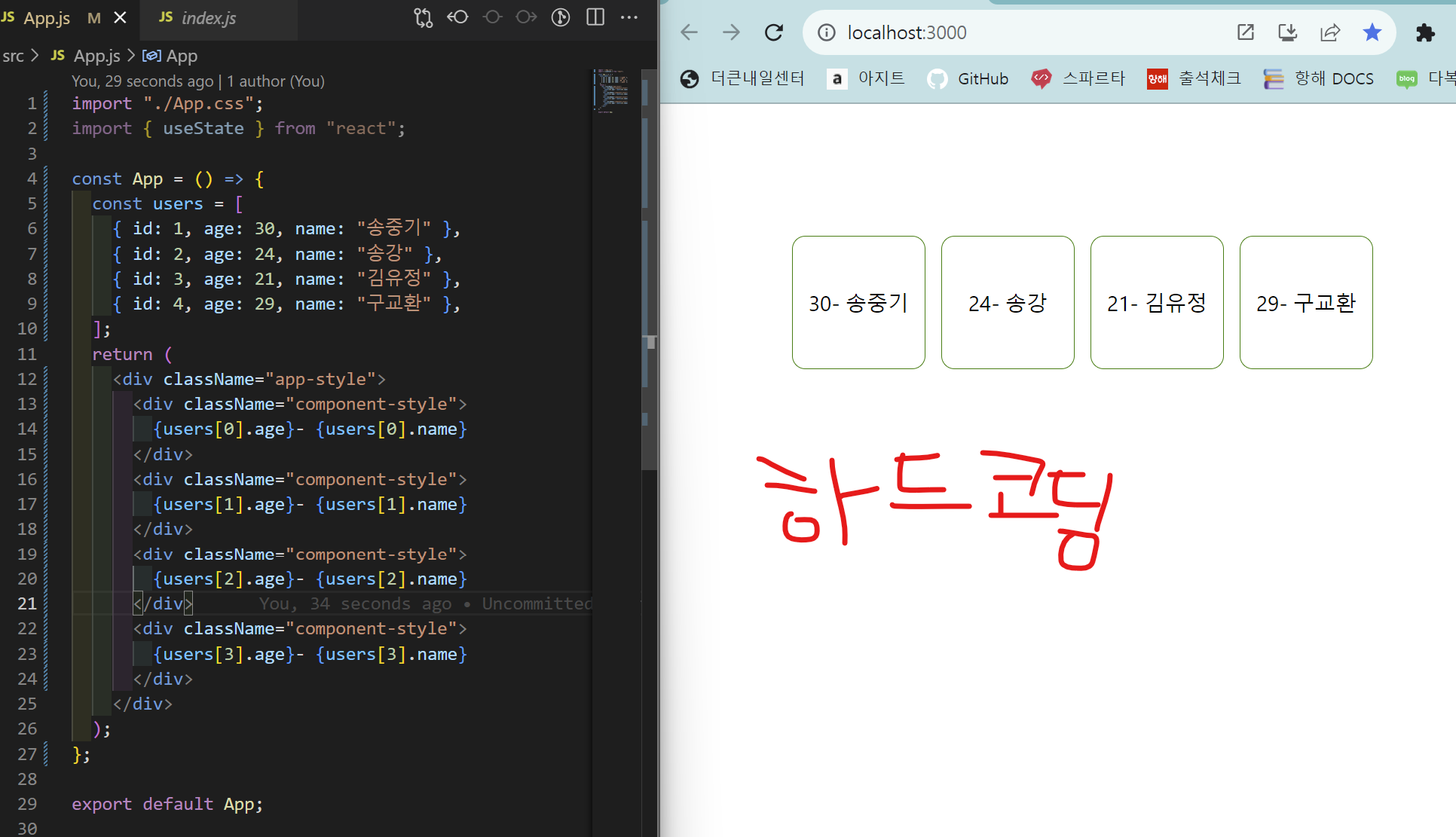
Task: Open the previous revision with left-arrow commit icon
Action: pyautogui.click(x=457, y=17)
